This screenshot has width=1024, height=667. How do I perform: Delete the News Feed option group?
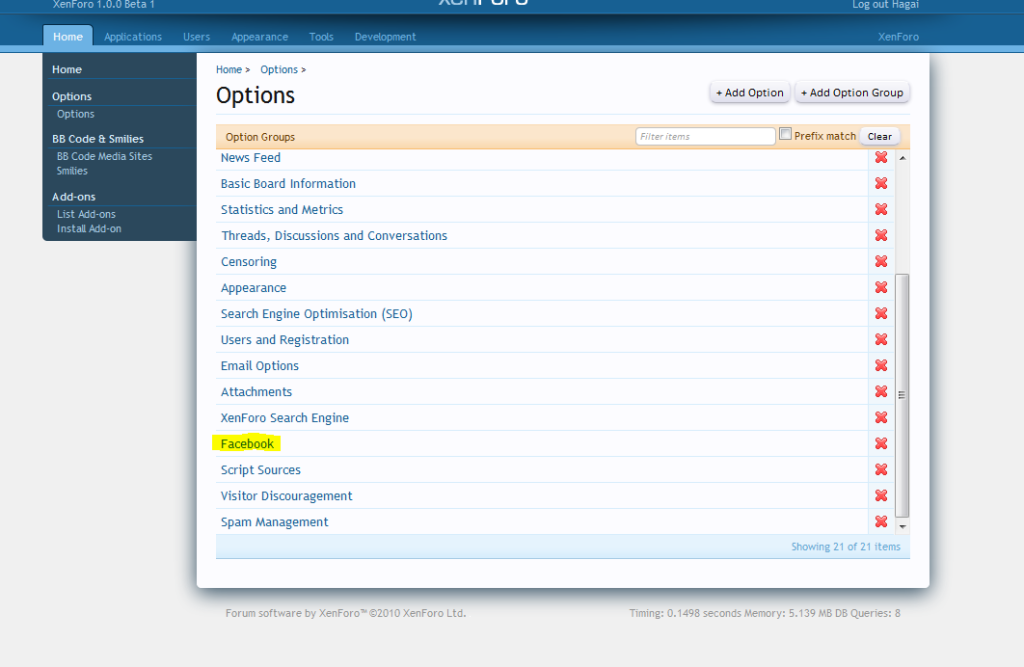[881, 157]
